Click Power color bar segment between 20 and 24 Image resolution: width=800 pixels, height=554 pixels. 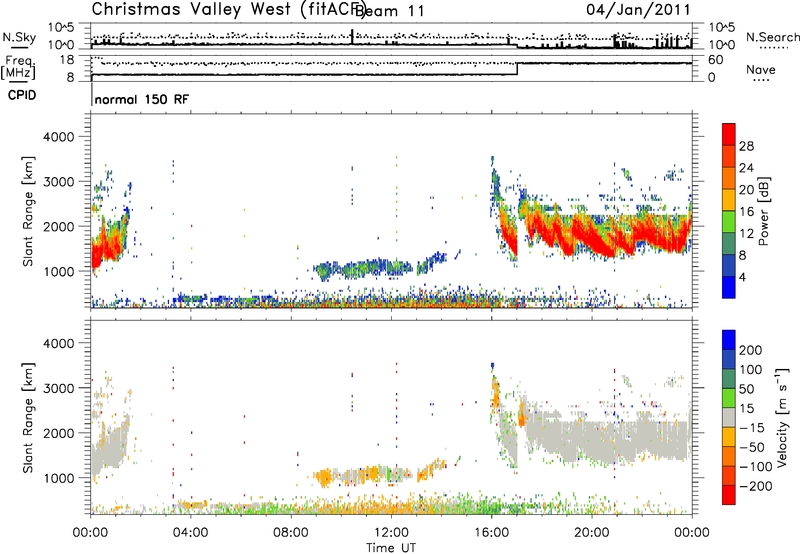click(x=729, y=179)
